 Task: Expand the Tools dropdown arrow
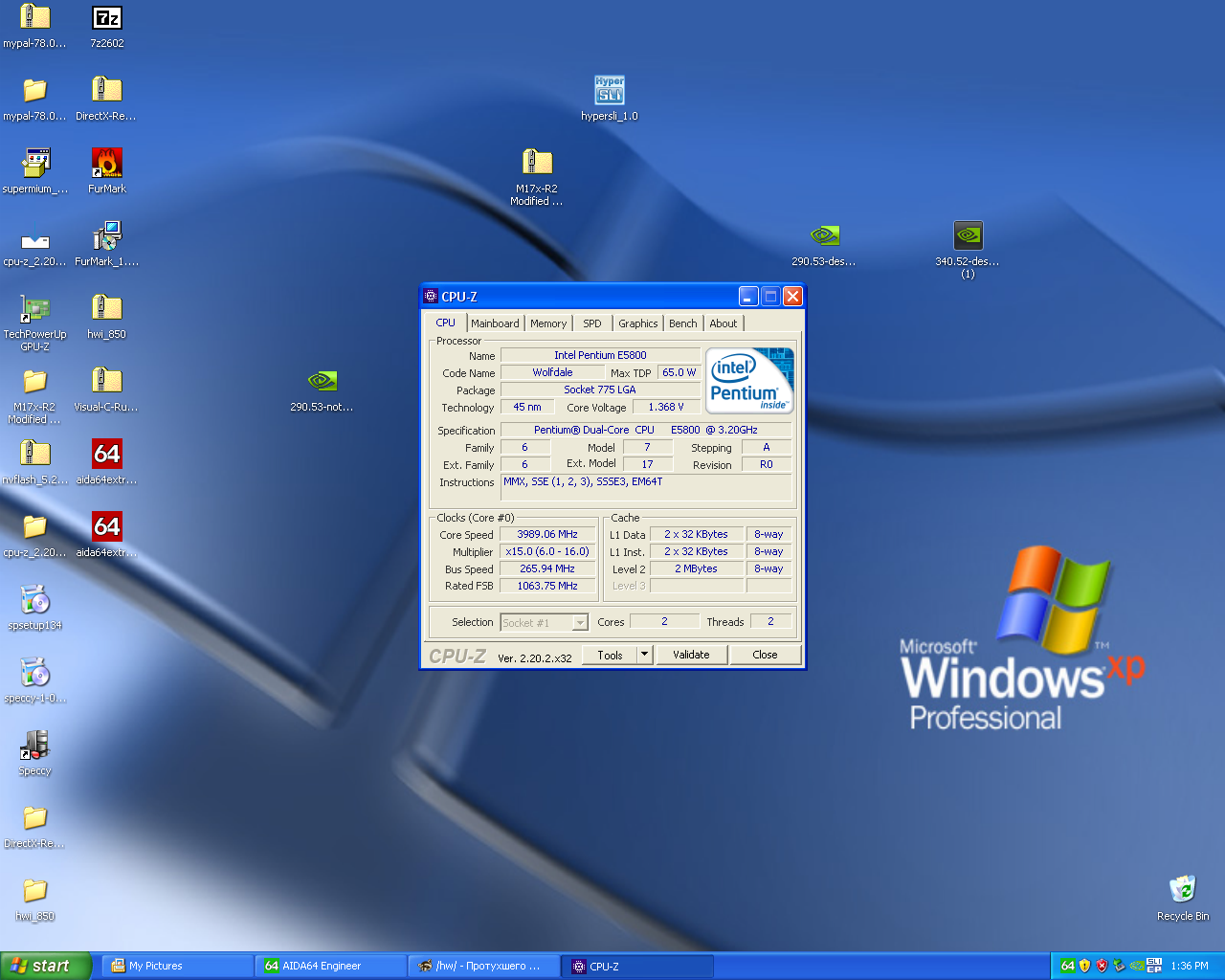645,655
